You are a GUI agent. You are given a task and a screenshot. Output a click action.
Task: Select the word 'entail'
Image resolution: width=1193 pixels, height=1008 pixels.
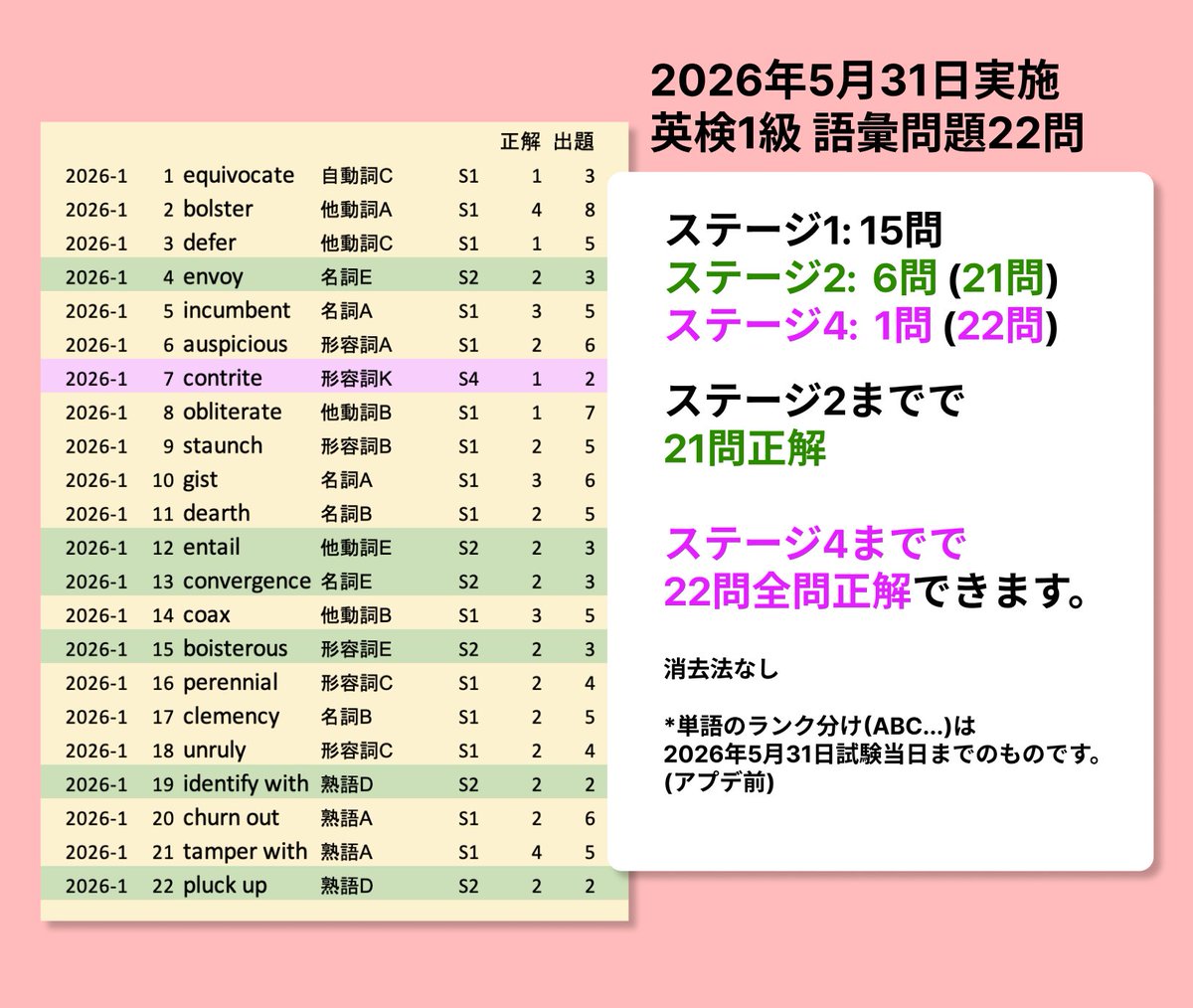coord(212,548)
